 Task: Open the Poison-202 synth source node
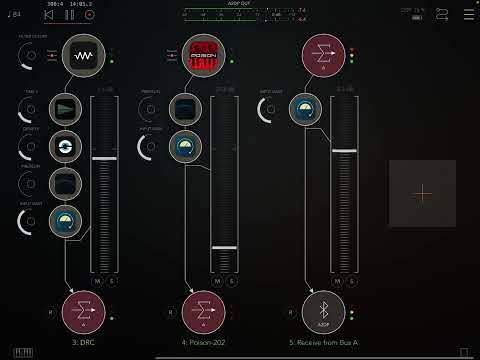(203, 56)
